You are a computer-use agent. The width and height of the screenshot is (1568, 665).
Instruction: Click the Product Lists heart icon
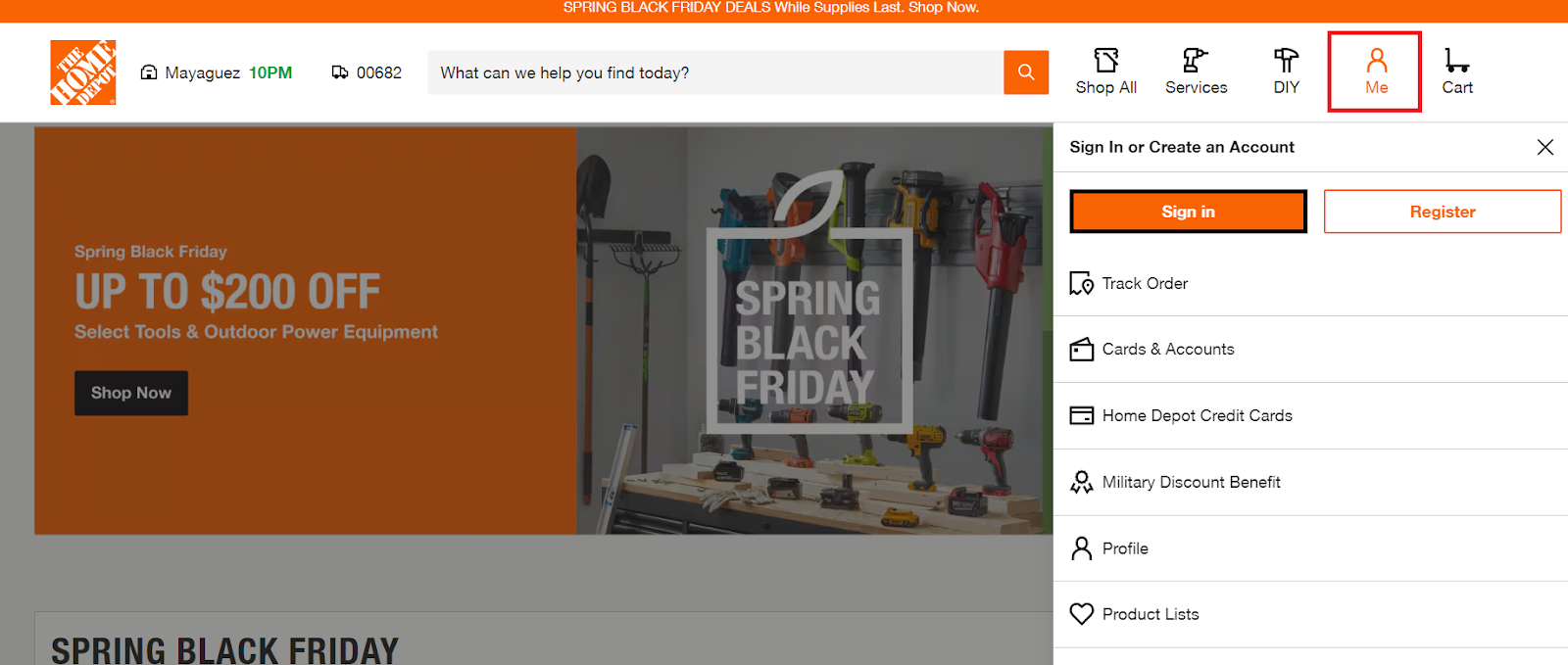pos(1081,614)
